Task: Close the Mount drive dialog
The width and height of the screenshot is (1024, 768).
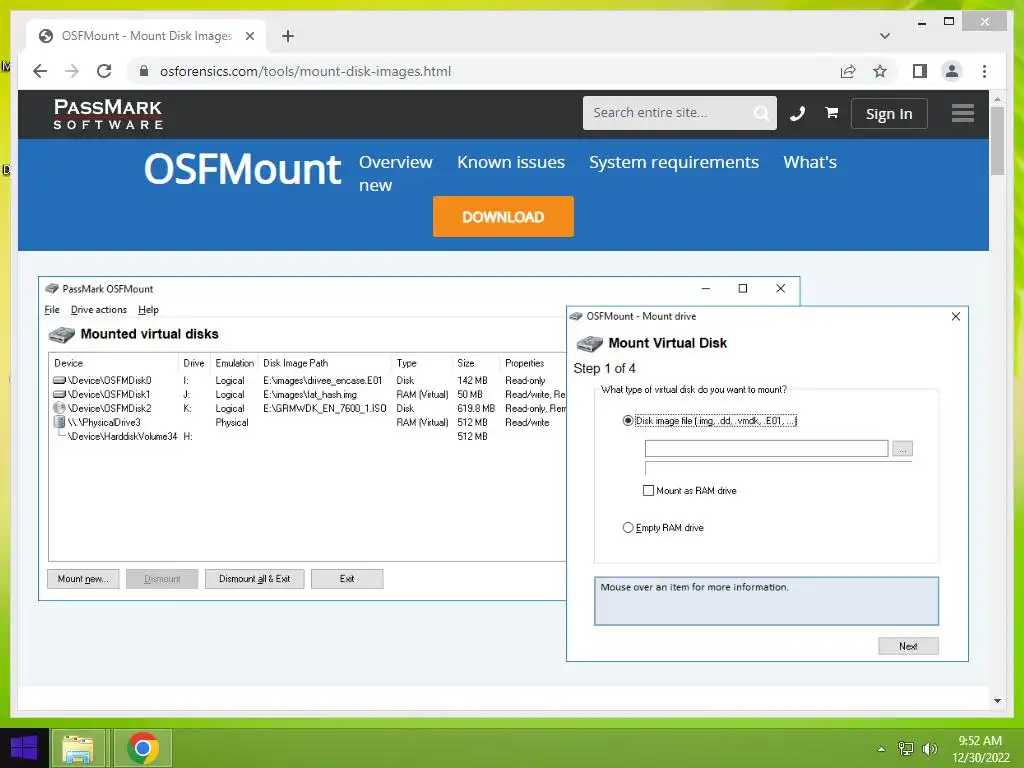Action: click(x=955, y=316)
